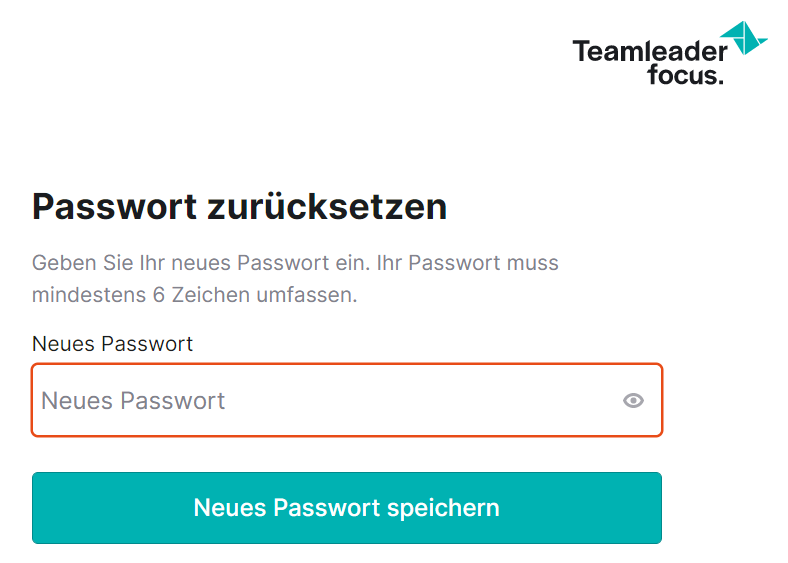Viewport: 788px width, 563px height.
Task: Click the word "zurücksetzen" in the page title
Action: 327,207
